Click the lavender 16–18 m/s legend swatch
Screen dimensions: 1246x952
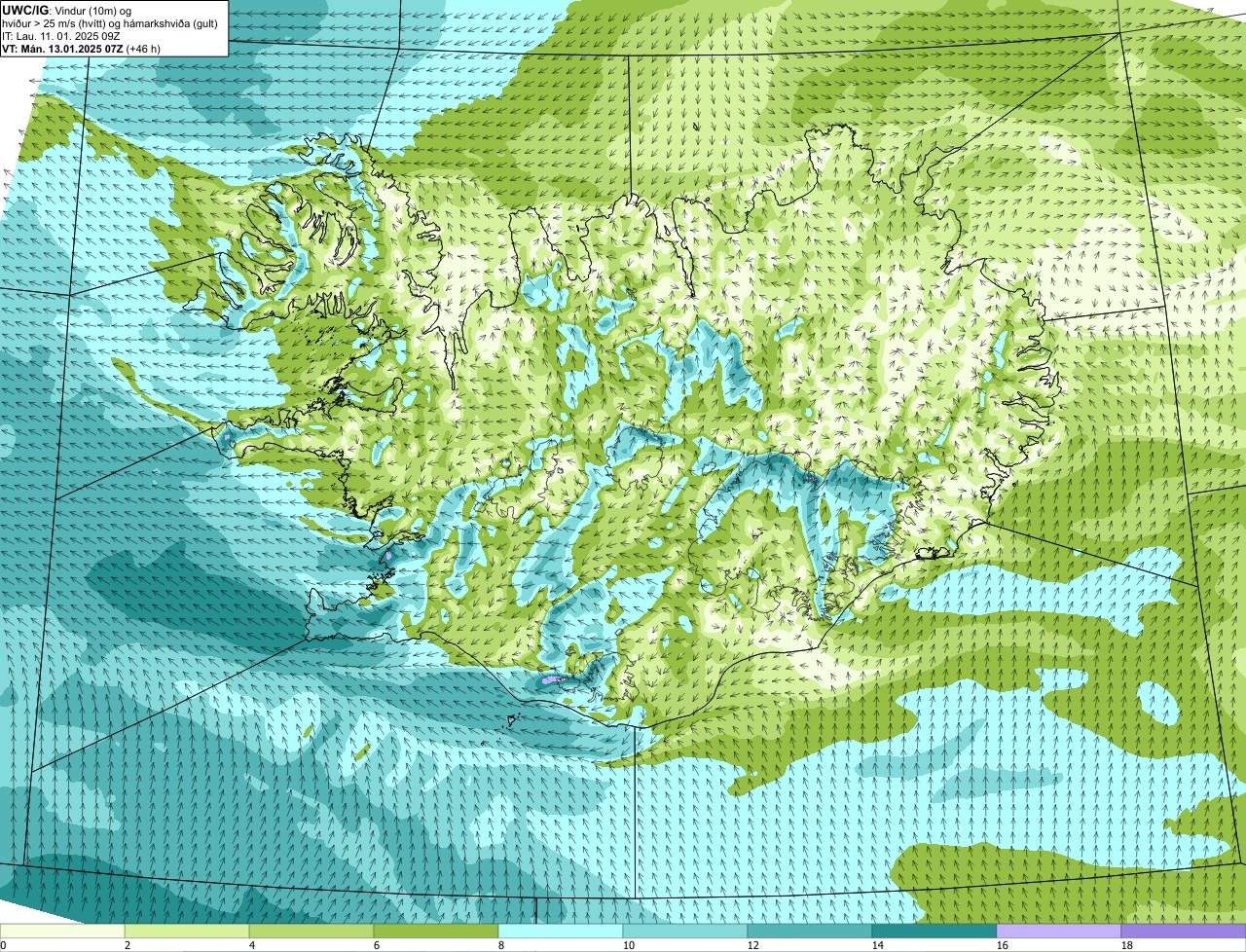(1059, 932)
